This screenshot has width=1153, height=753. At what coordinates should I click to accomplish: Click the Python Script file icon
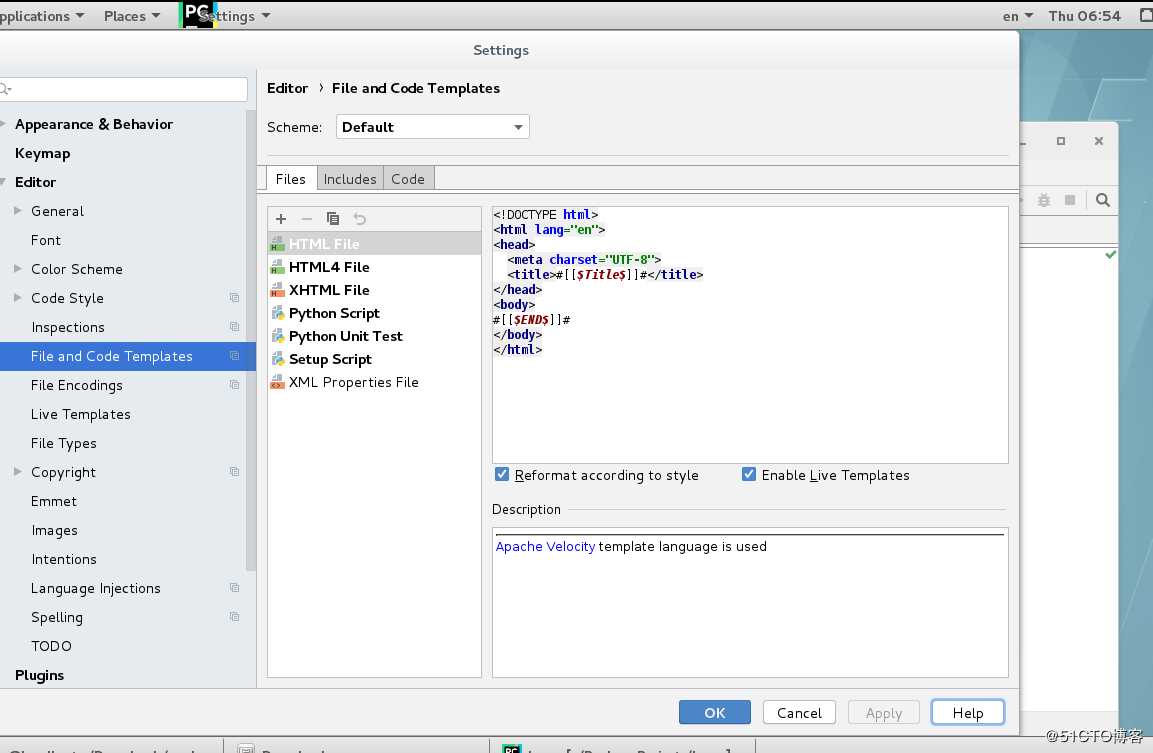[x=277, y=313]
